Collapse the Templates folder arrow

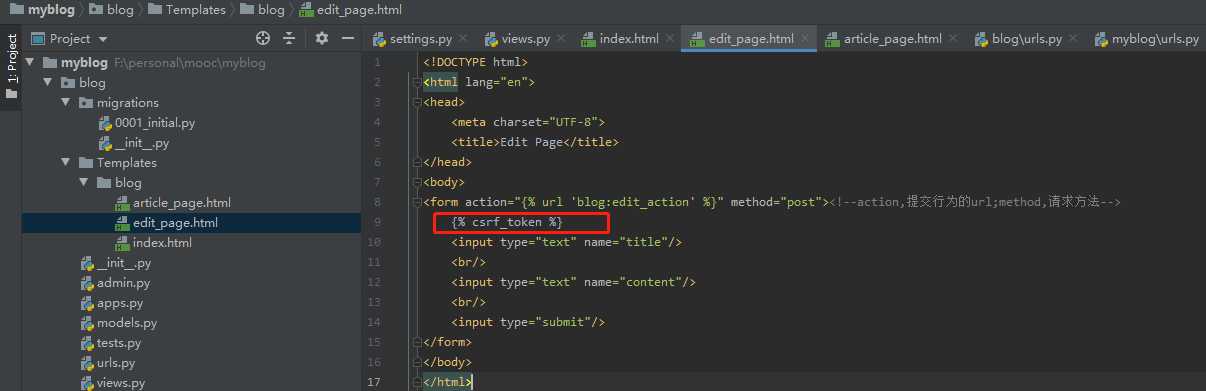pos(65,163)
